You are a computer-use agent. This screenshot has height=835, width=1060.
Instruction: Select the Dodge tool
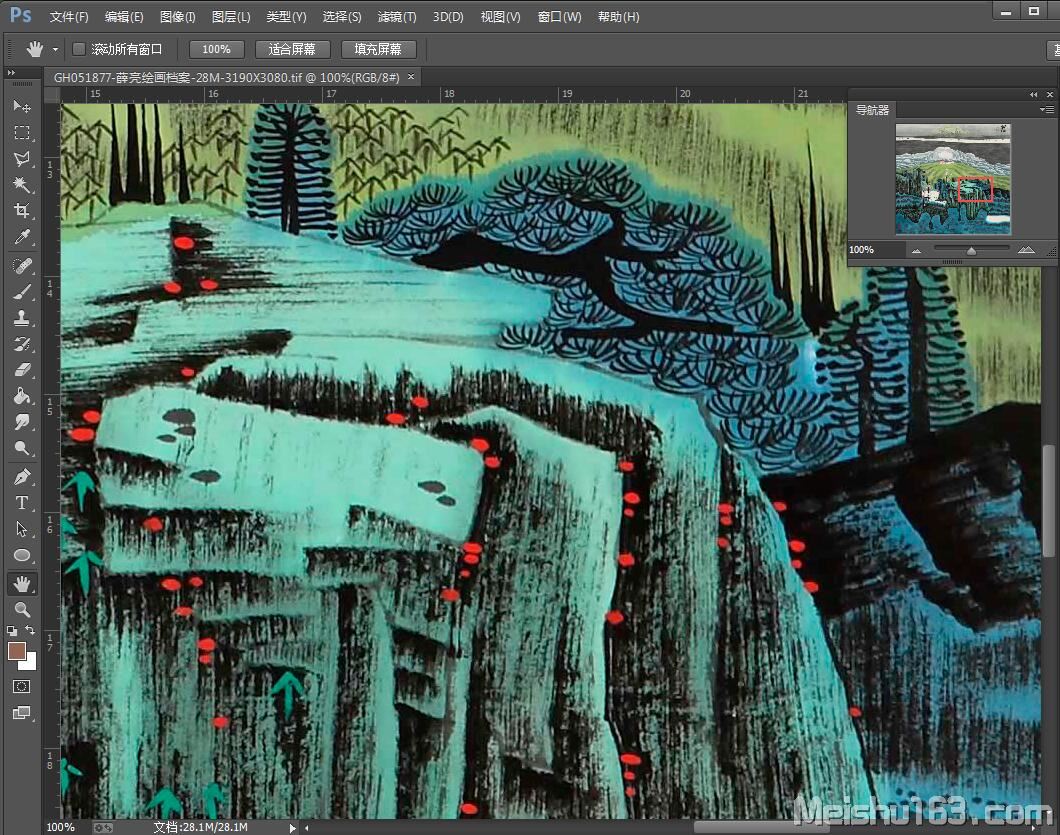(22, 448)
